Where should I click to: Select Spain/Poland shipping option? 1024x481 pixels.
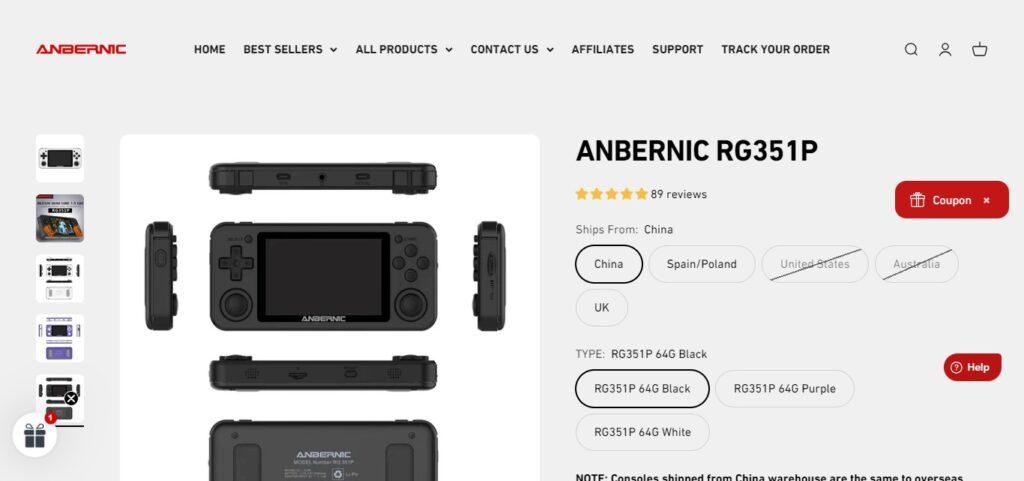pos(701,264)
